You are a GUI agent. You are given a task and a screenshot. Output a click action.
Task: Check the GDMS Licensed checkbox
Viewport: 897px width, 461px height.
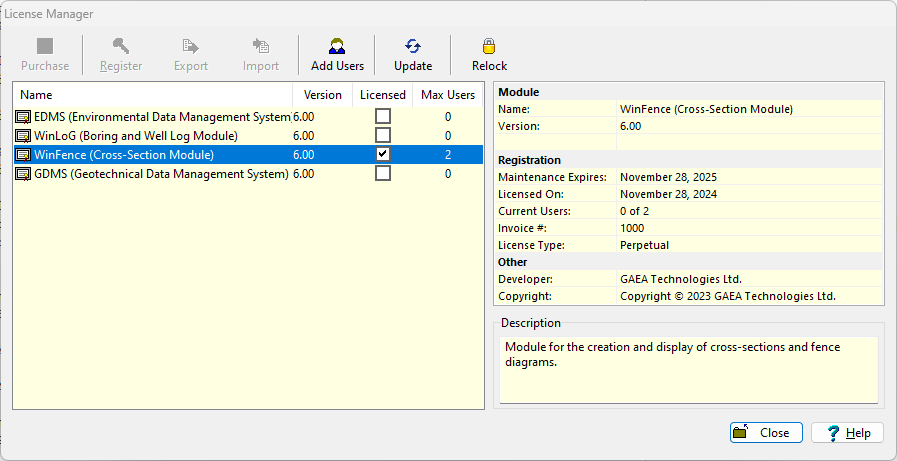pyautogui.click(x=383, y=174)
